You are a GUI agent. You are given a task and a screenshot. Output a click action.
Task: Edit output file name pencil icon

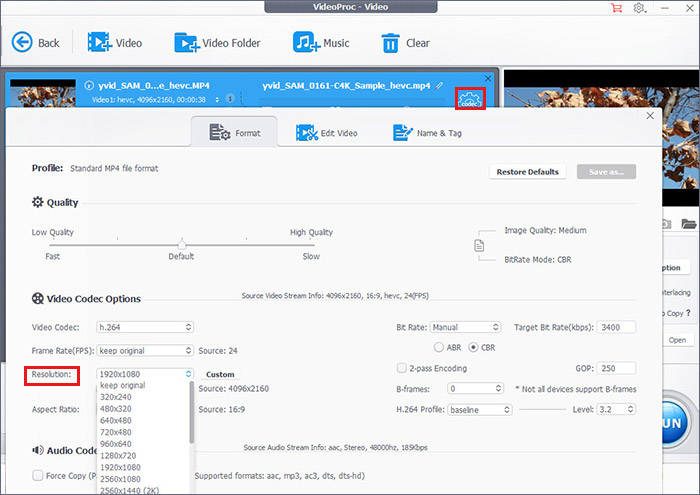pyautogui.click(x=440, y=85)
